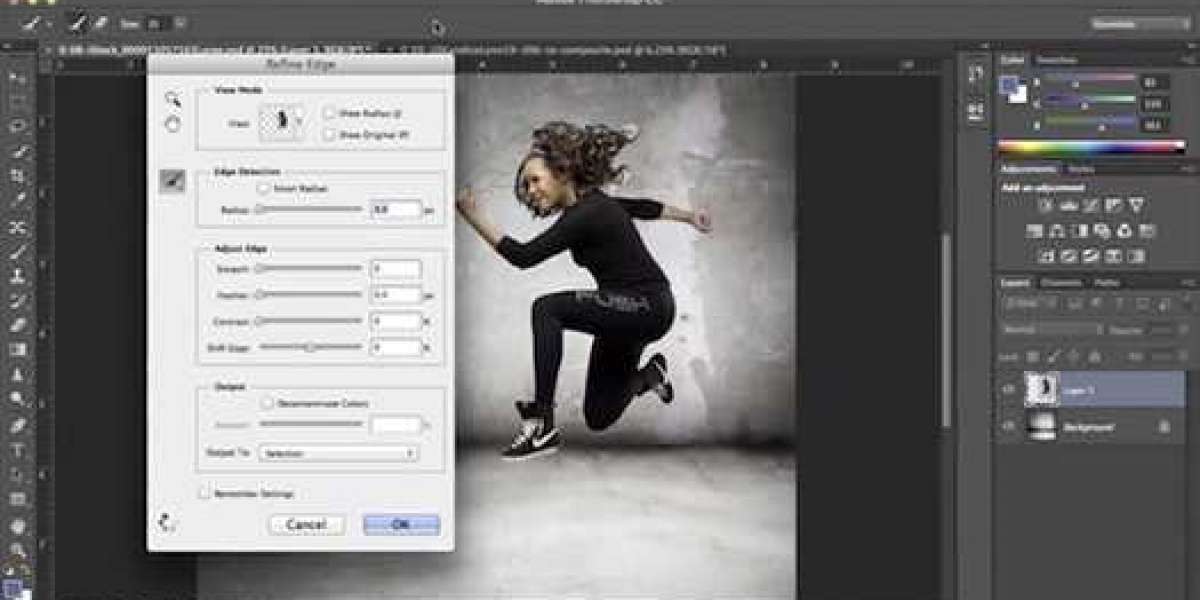Open the Output To dropdown

coord(338,452)
